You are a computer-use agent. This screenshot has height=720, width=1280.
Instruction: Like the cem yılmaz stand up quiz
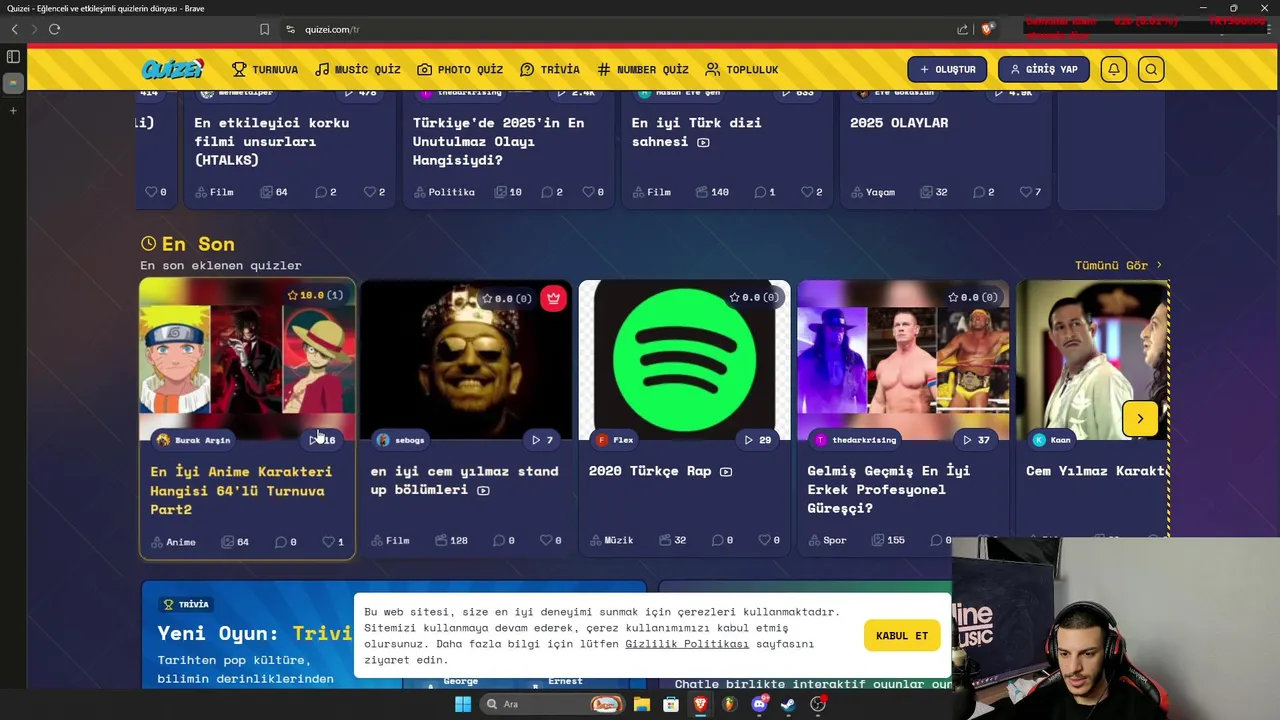click(x=546, y=540)
